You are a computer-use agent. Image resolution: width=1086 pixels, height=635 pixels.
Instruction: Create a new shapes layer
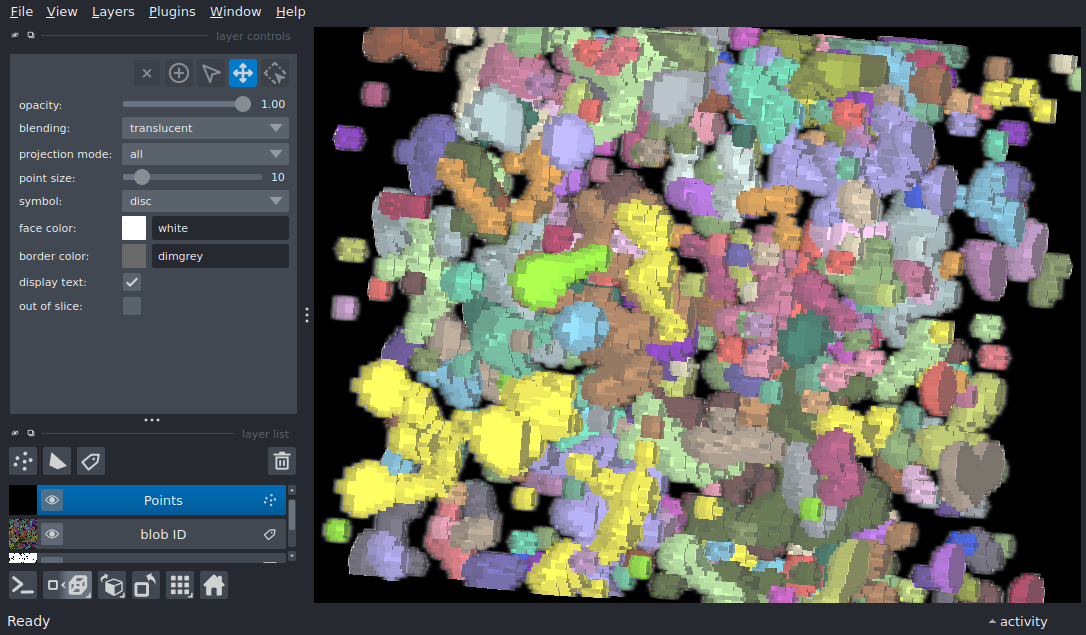(57, 461)
